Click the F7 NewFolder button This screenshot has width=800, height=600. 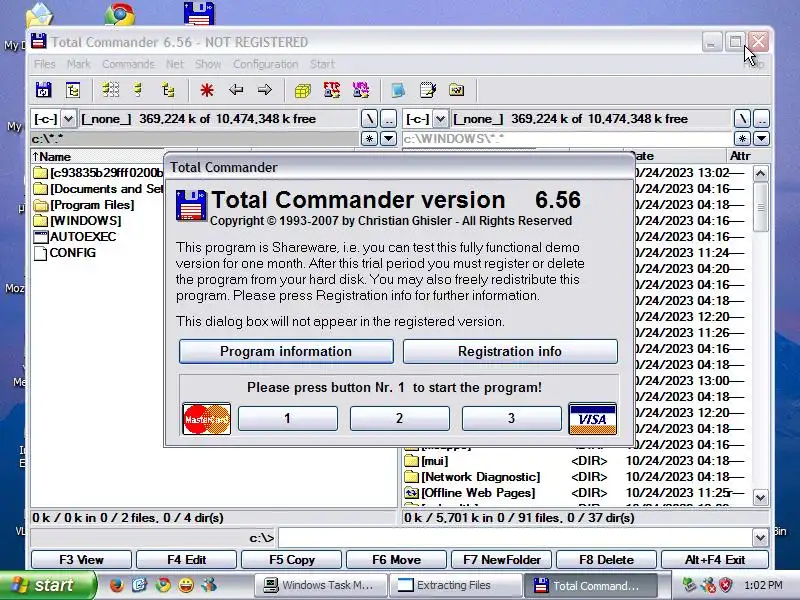click(502, 560)
